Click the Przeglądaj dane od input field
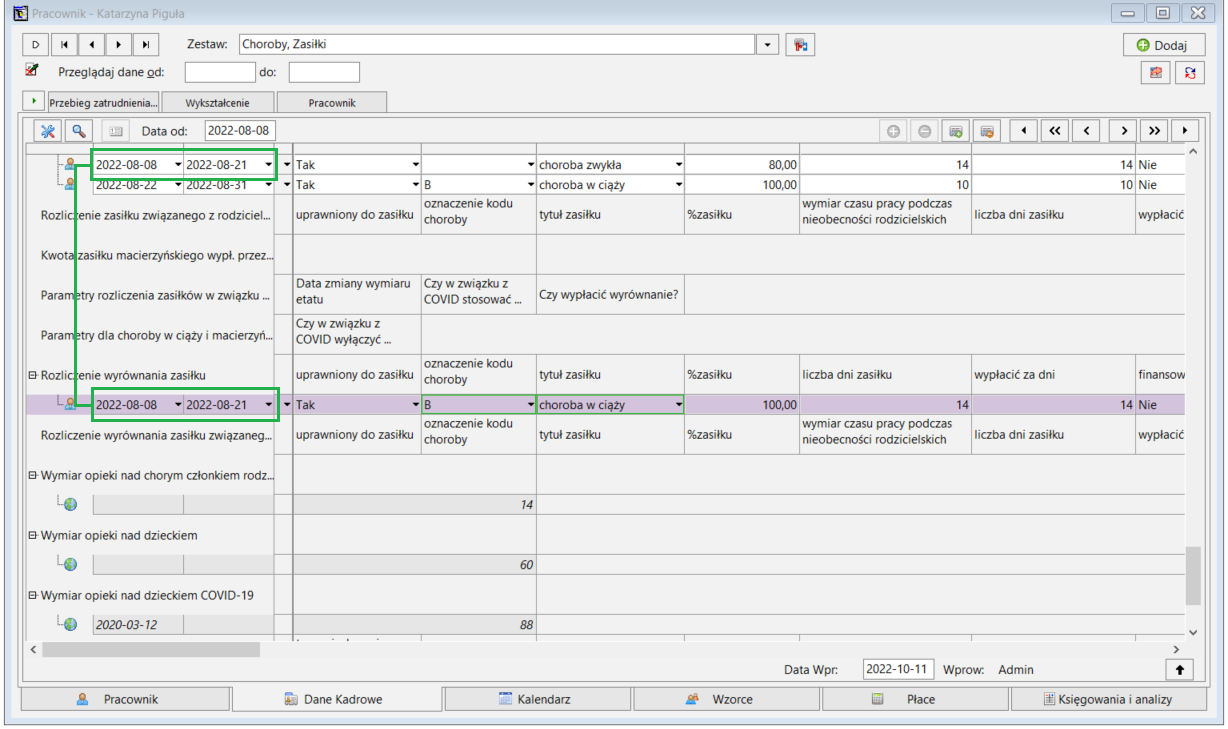The image size is (1228, 729). click(220, 72)
